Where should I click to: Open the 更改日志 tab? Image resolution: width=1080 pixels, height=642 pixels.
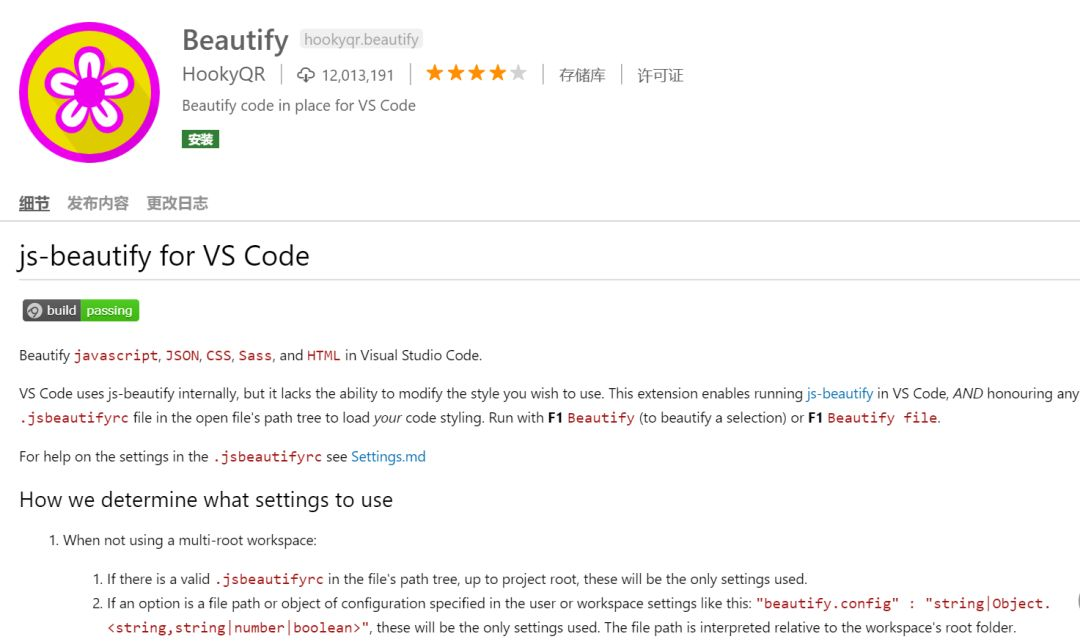pos(177,203)
